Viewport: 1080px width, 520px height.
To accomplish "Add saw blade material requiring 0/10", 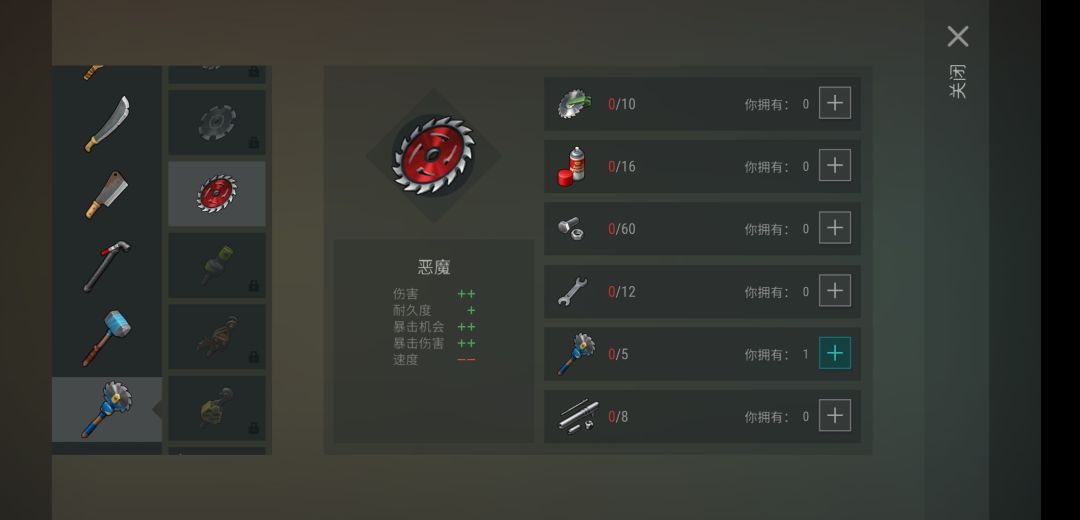I will (x=835, y=103).
